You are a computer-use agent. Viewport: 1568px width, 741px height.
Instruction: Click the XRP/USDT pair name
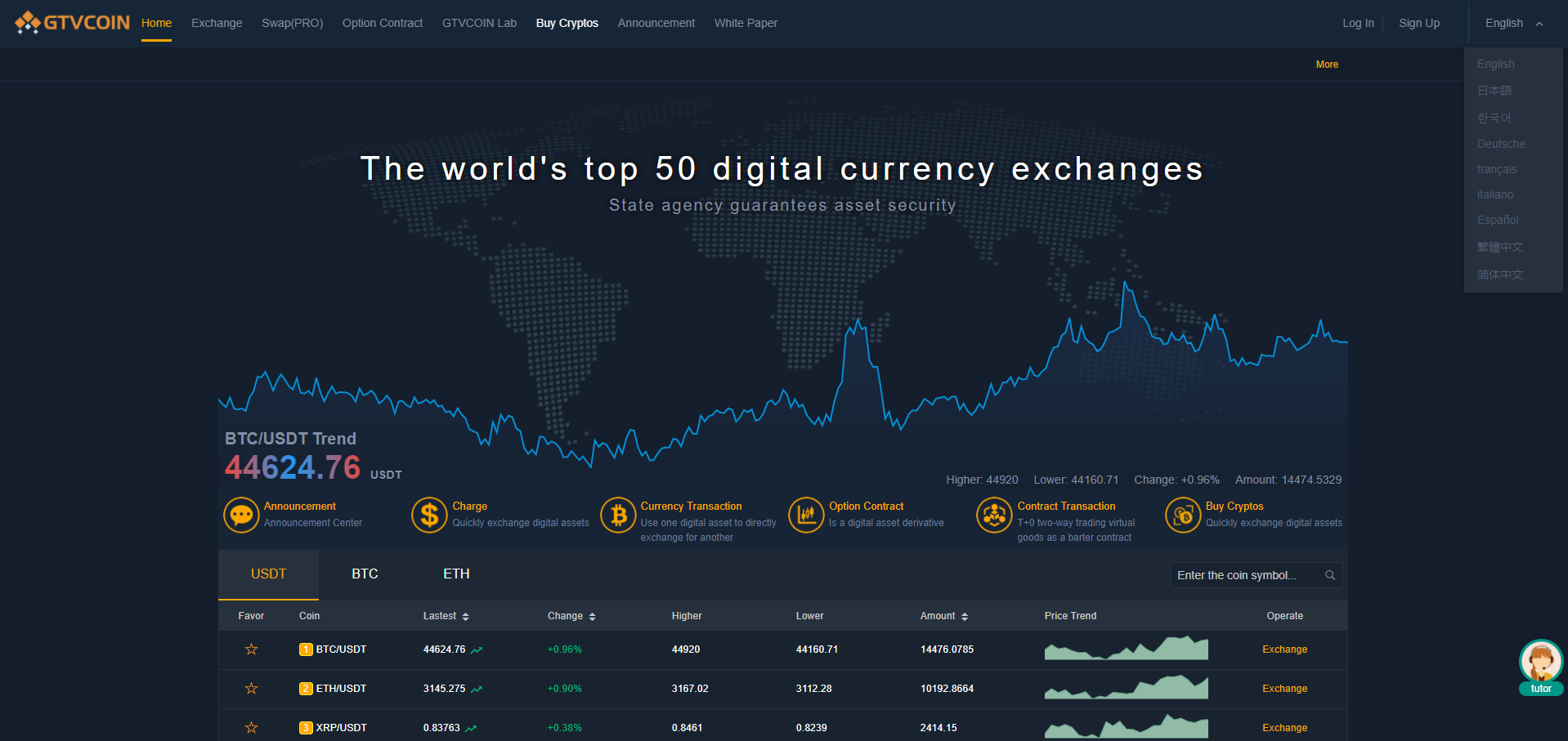341,728
